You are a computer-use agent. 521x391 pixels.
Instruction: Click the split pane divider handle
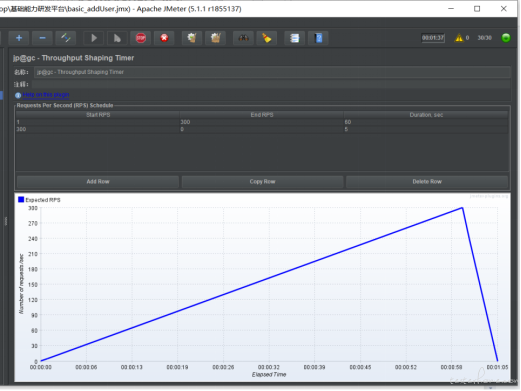6,221
